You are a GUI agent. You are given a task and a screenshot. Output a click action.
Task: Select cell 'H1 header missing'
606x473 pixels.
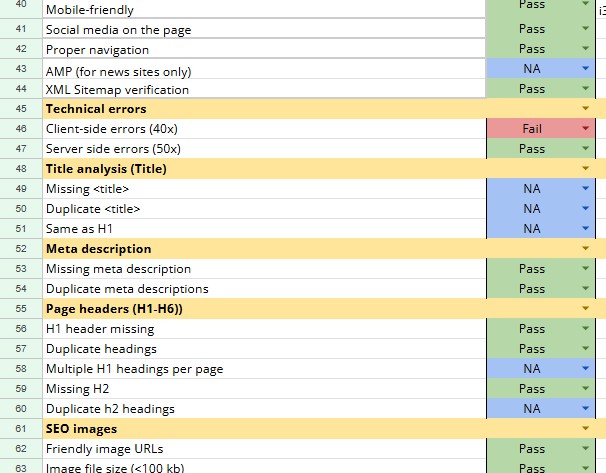(264, 328)
